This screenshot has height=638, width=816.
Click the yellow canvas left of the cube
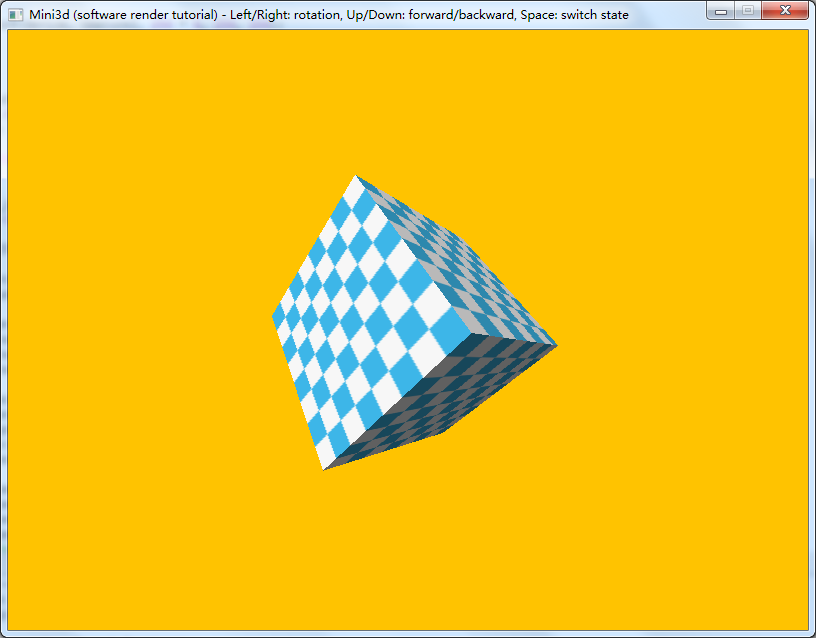point(130,330)
